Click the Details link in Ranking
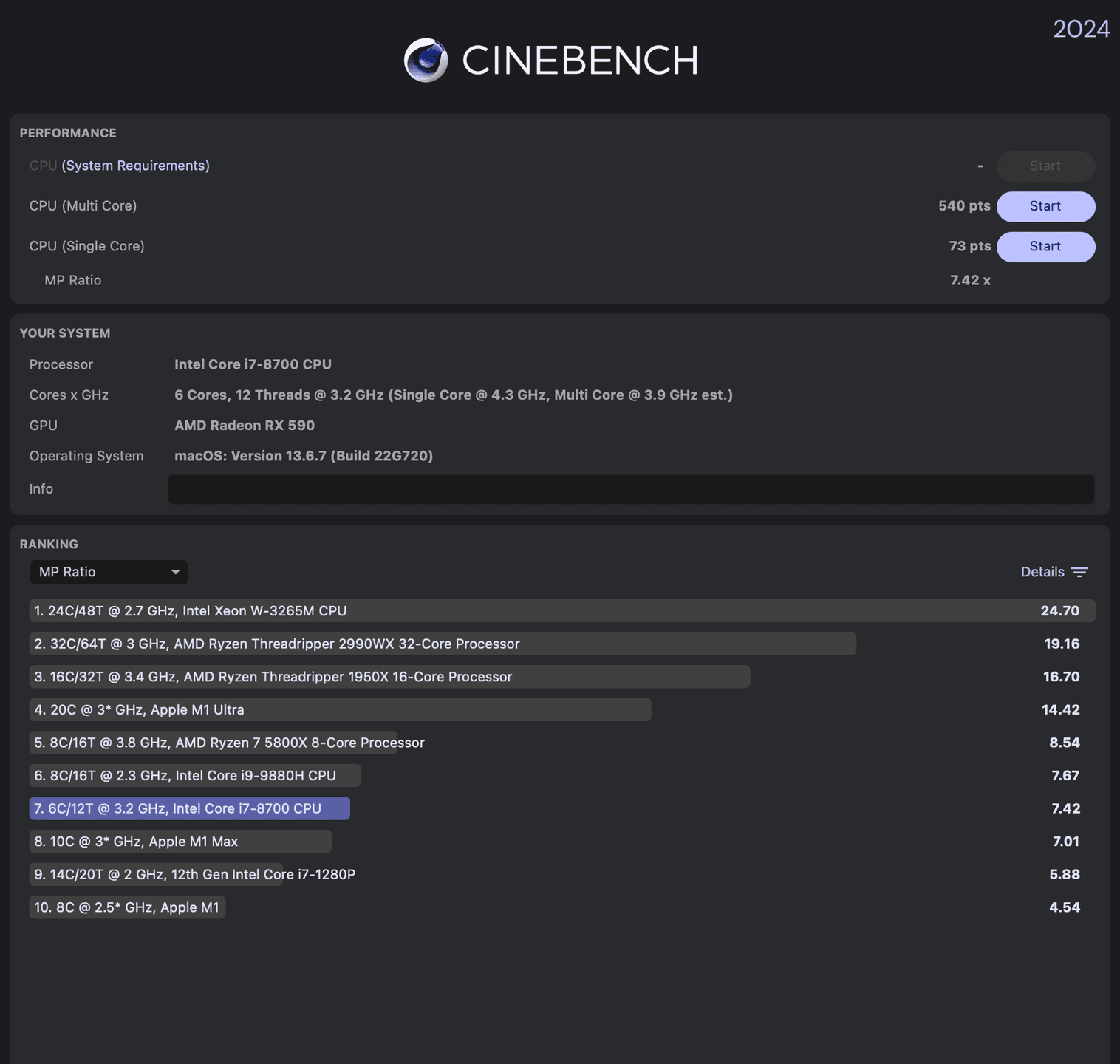The height and width of the screenshot is (1064, 1120). coord(1042,572)
